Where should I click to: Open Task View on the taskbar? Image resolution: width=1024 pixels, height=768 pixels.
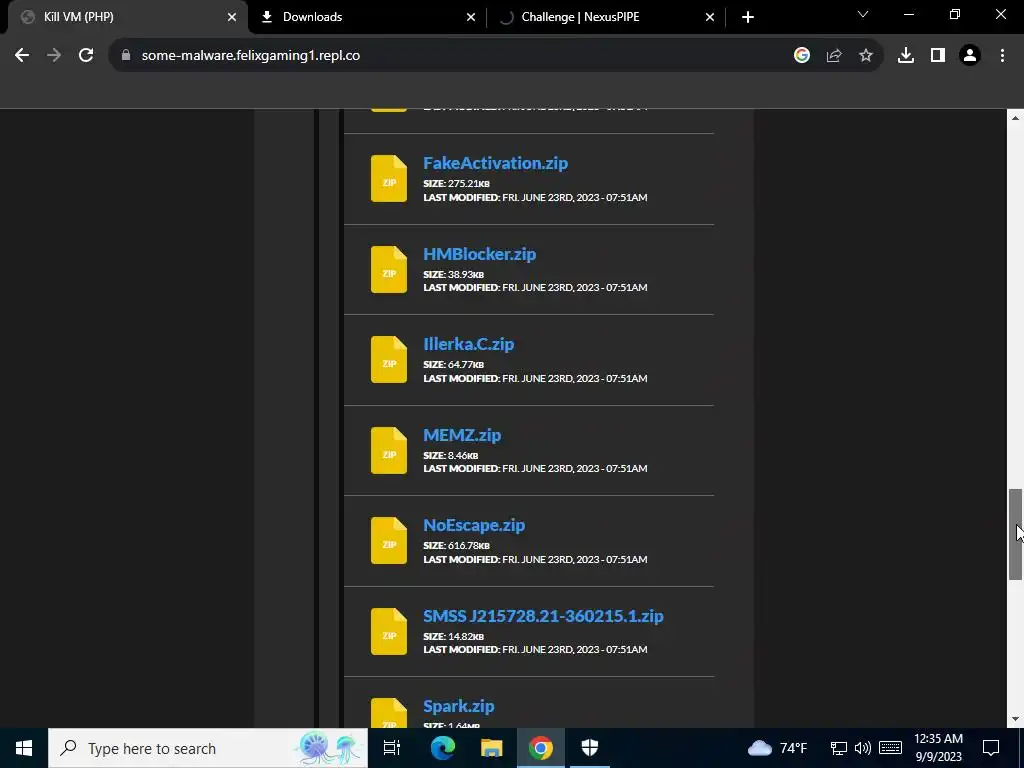(x=392, y=748)
